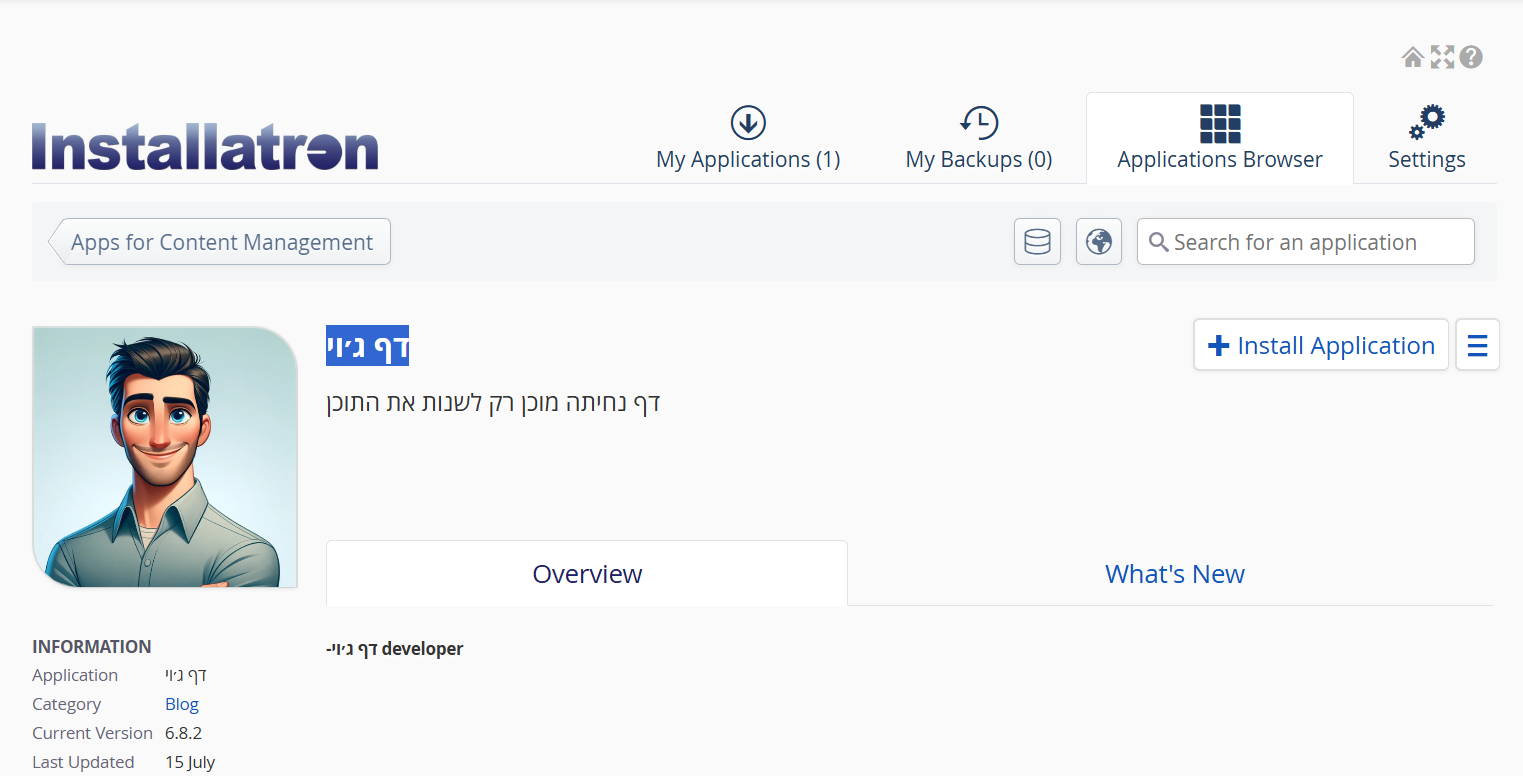Click the cartoon man application thumbnail

[165, 457]
